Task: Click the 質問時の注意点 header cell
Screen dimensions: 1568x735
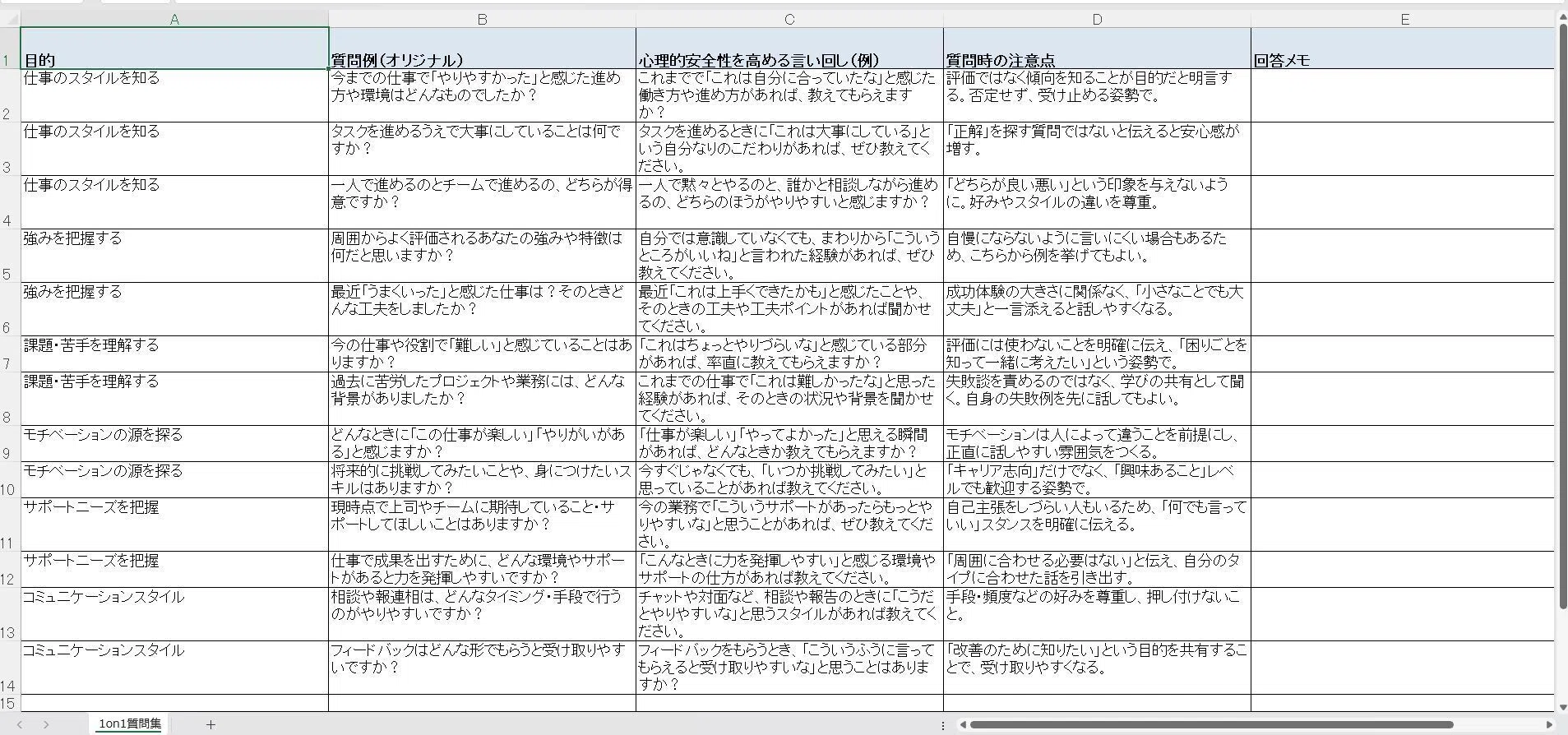Action: pyautogui.click(x=1097, y=49)
